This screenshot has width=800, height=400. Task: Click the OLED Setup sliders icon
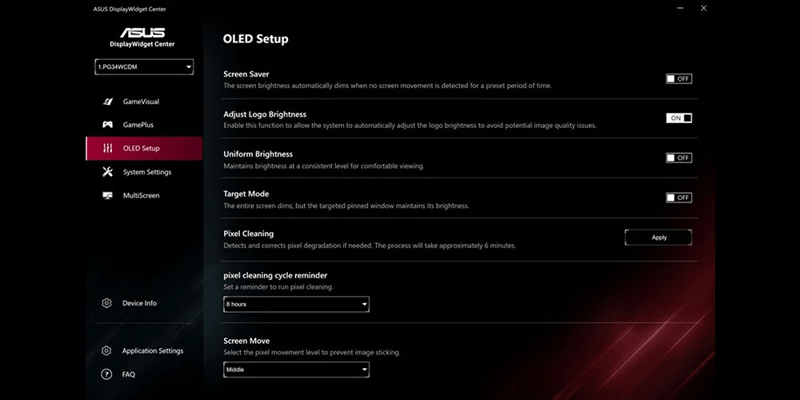click(107, 148)
